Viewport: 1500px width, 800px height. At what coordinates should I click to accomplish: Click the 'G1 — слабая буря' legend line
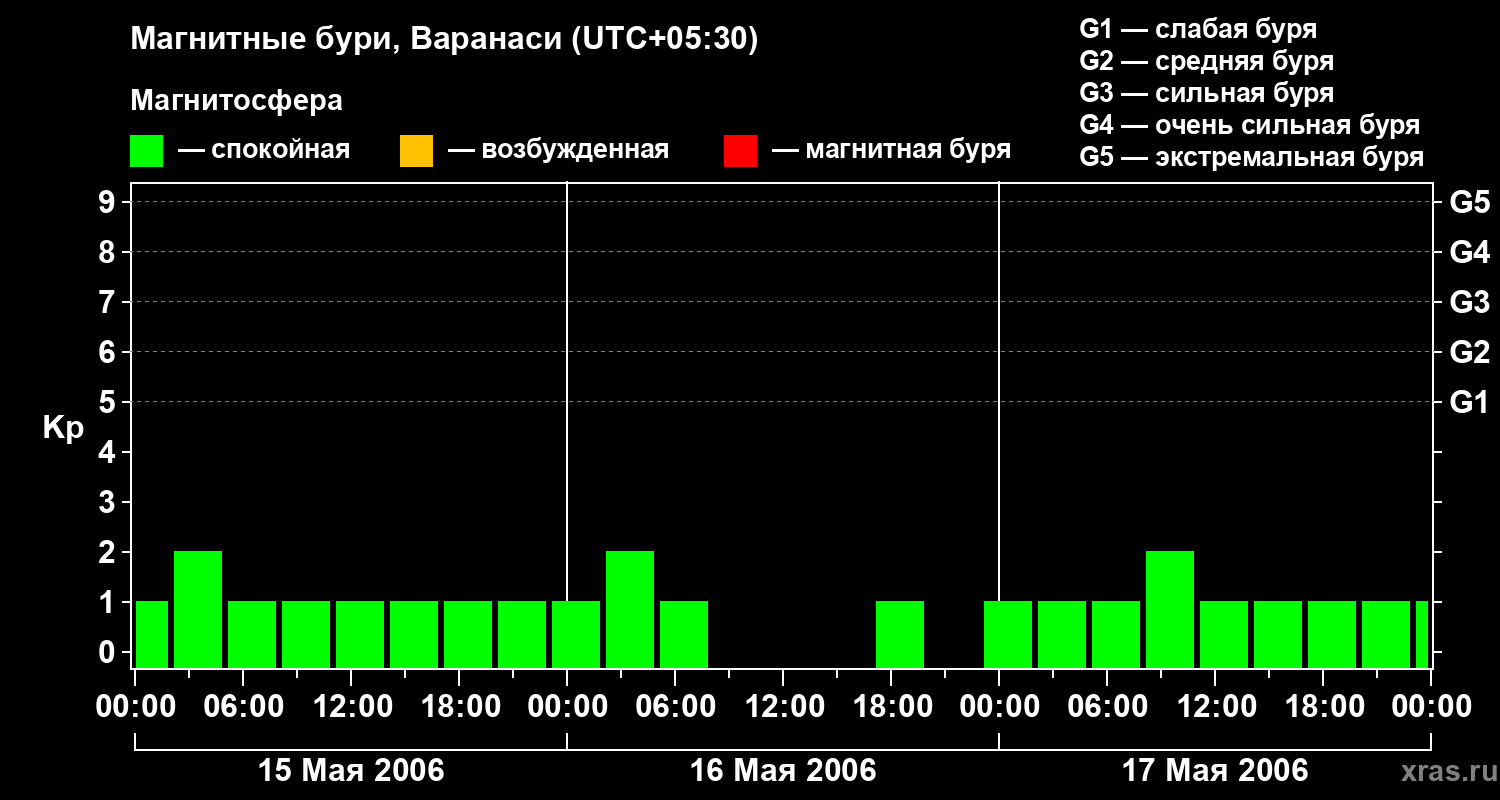coord(1198,29)
